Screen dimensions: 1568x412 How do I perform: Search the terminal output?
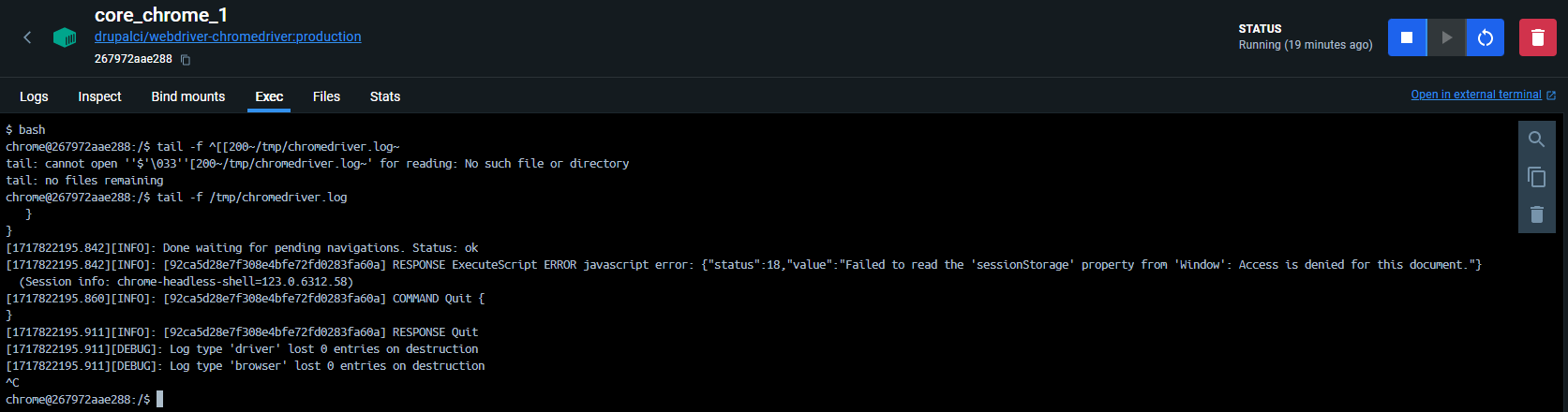tap(1536, 140)
